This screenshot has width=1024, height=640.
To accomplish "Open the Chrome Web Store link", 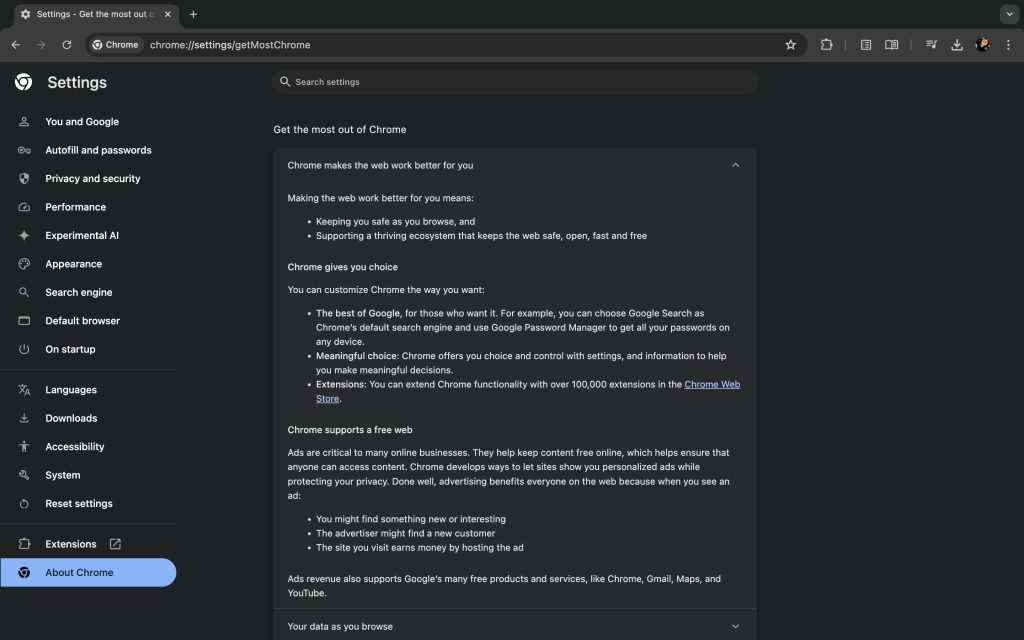I will tap(711, 385).
